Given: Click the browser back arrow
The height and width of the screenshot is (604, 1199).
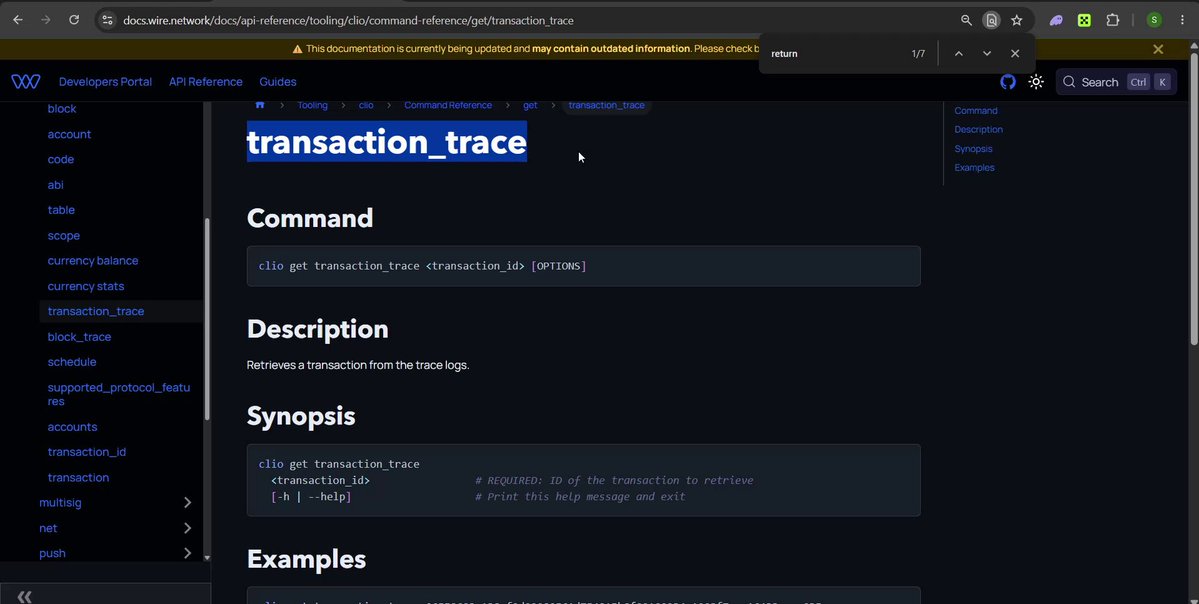Looking at the screenshot, I should [18, 21].
